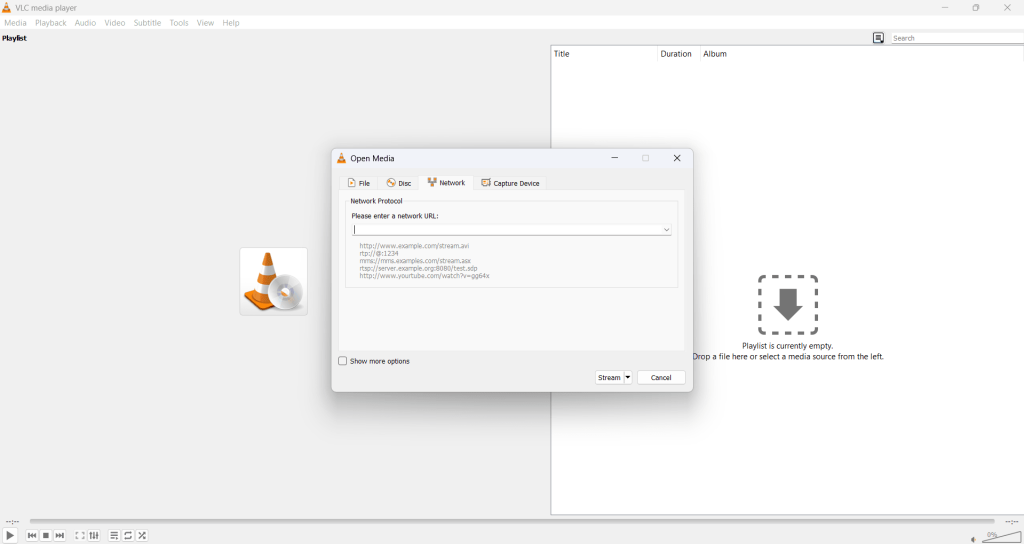
Task: Click the remaining time label at seek bar end
Action: (x=1011, y=522)
